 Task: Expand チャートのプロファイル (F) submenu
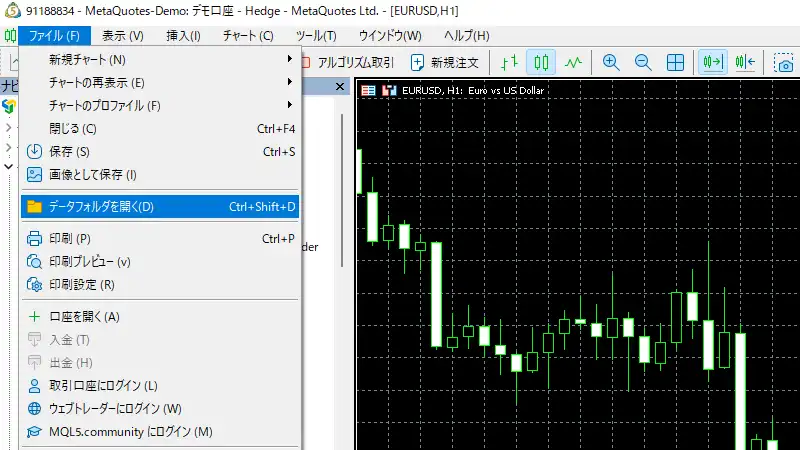click(160, 105)
